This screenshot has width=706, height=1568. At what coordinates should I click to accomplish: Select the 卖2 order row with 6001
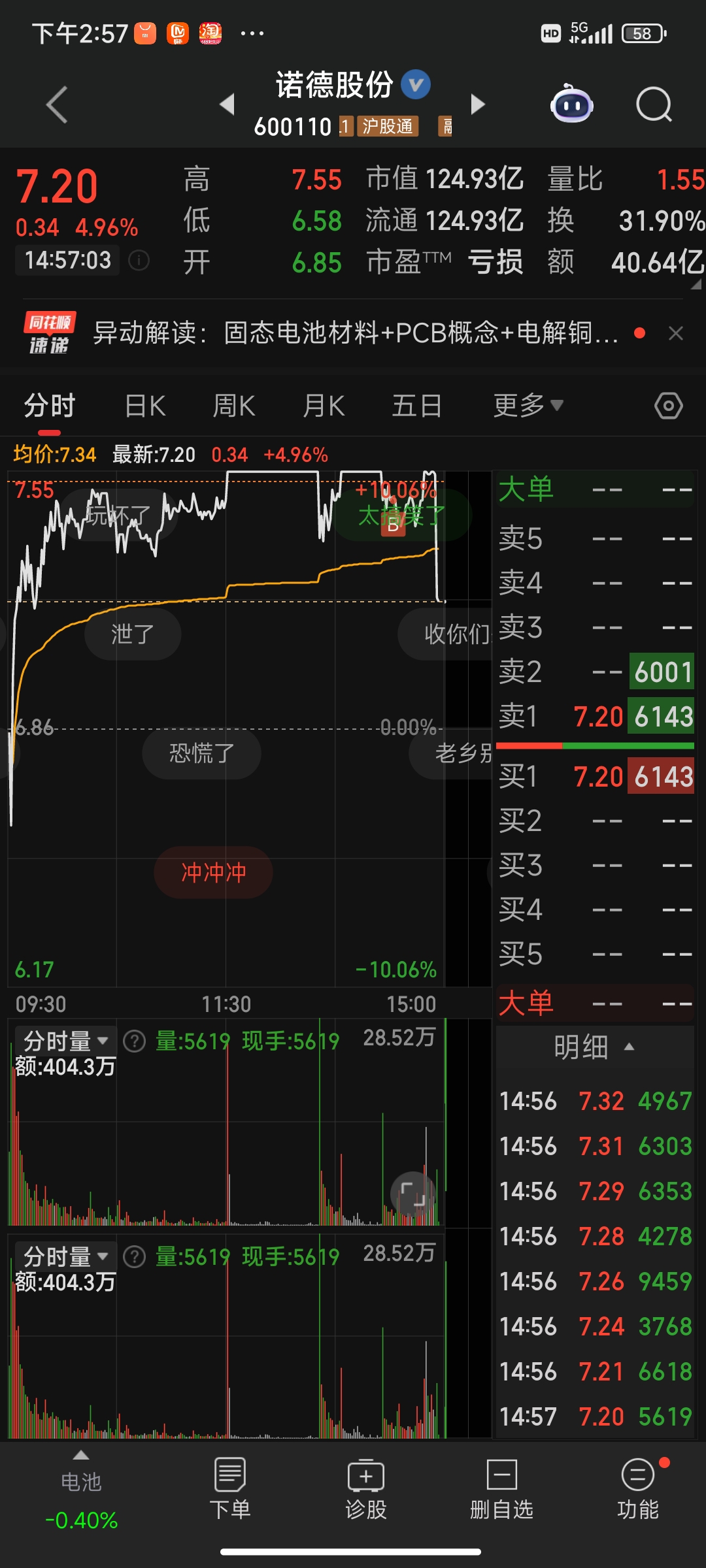(x=595, y=672)
